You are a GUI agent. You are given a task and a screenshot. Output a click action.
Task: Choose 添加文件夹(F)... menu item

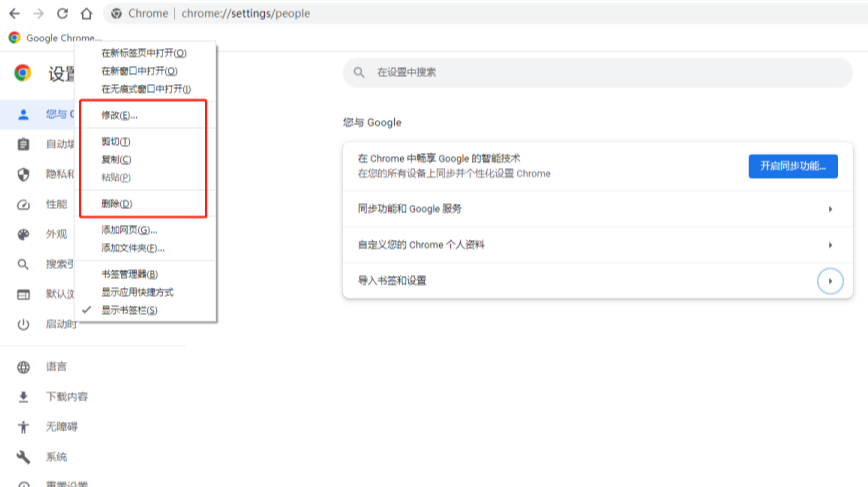(145, 248)
